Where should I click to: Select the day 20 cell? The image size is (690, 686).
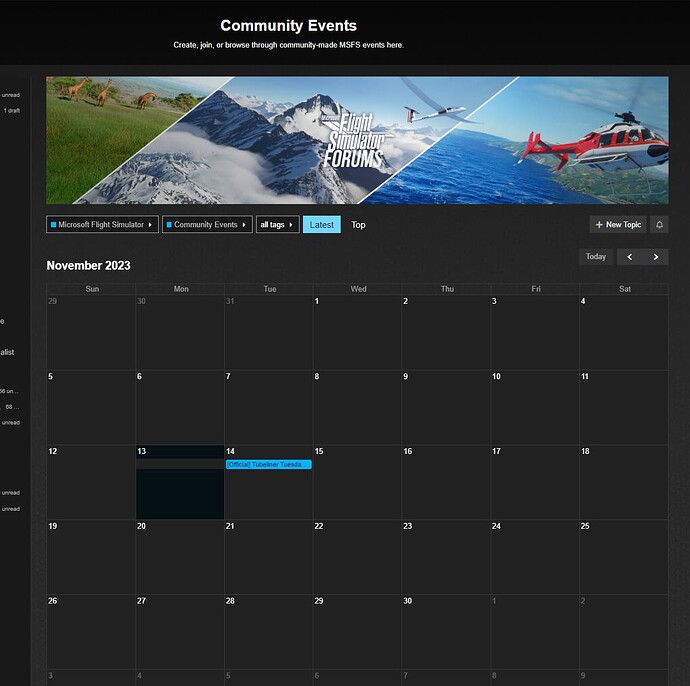(180, 557)
